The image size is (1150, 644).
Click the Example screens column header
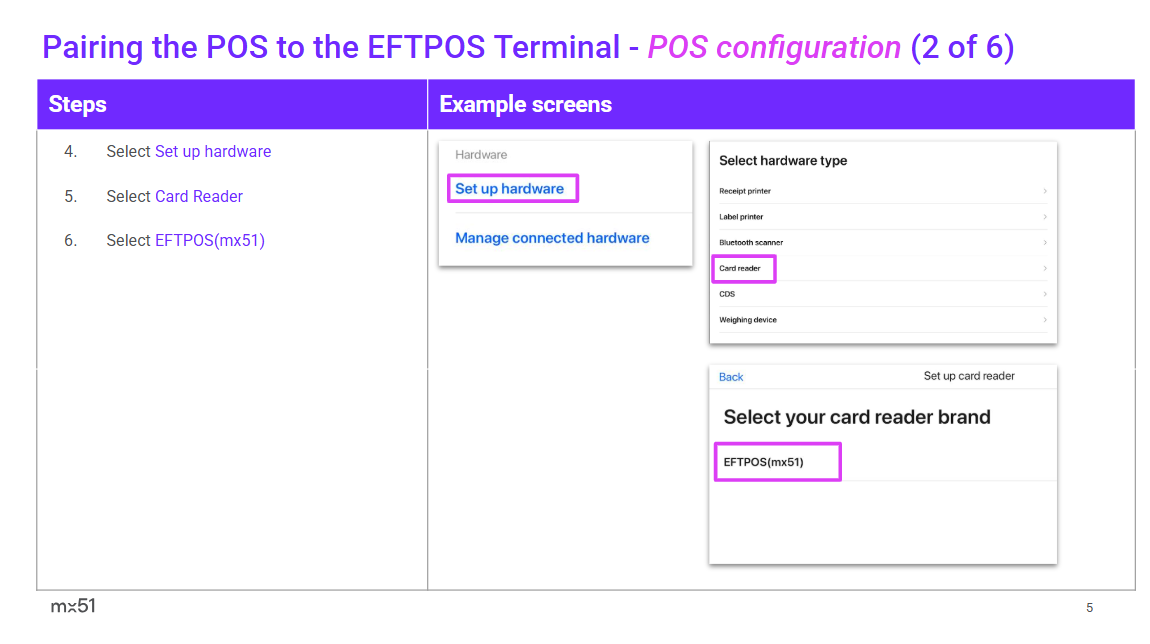525,105
